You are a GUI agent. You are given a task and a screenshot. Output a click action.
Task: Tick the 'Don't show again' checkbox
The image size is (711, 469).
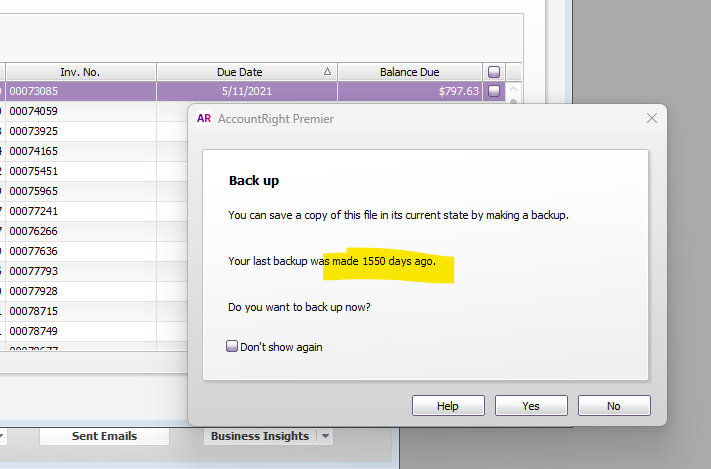click(232, 347)
